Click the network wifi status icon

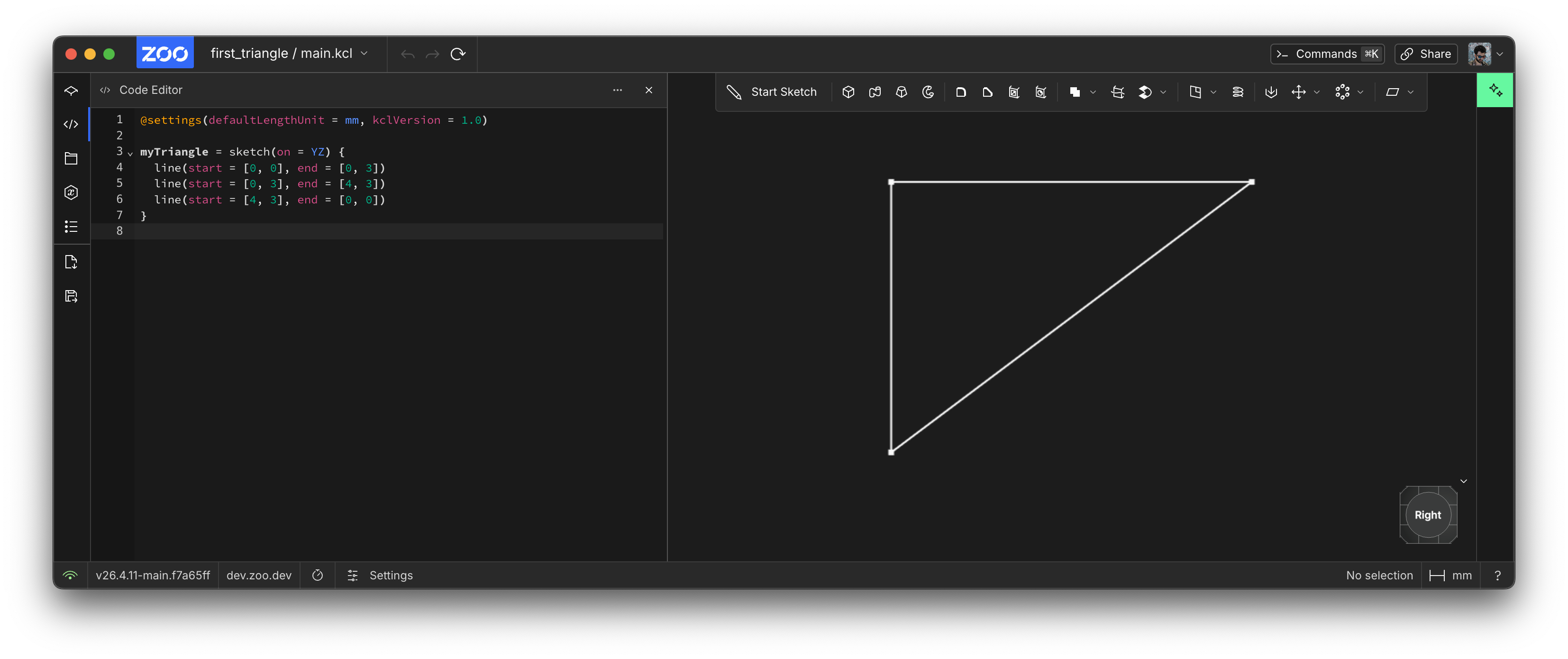point(71,575)
